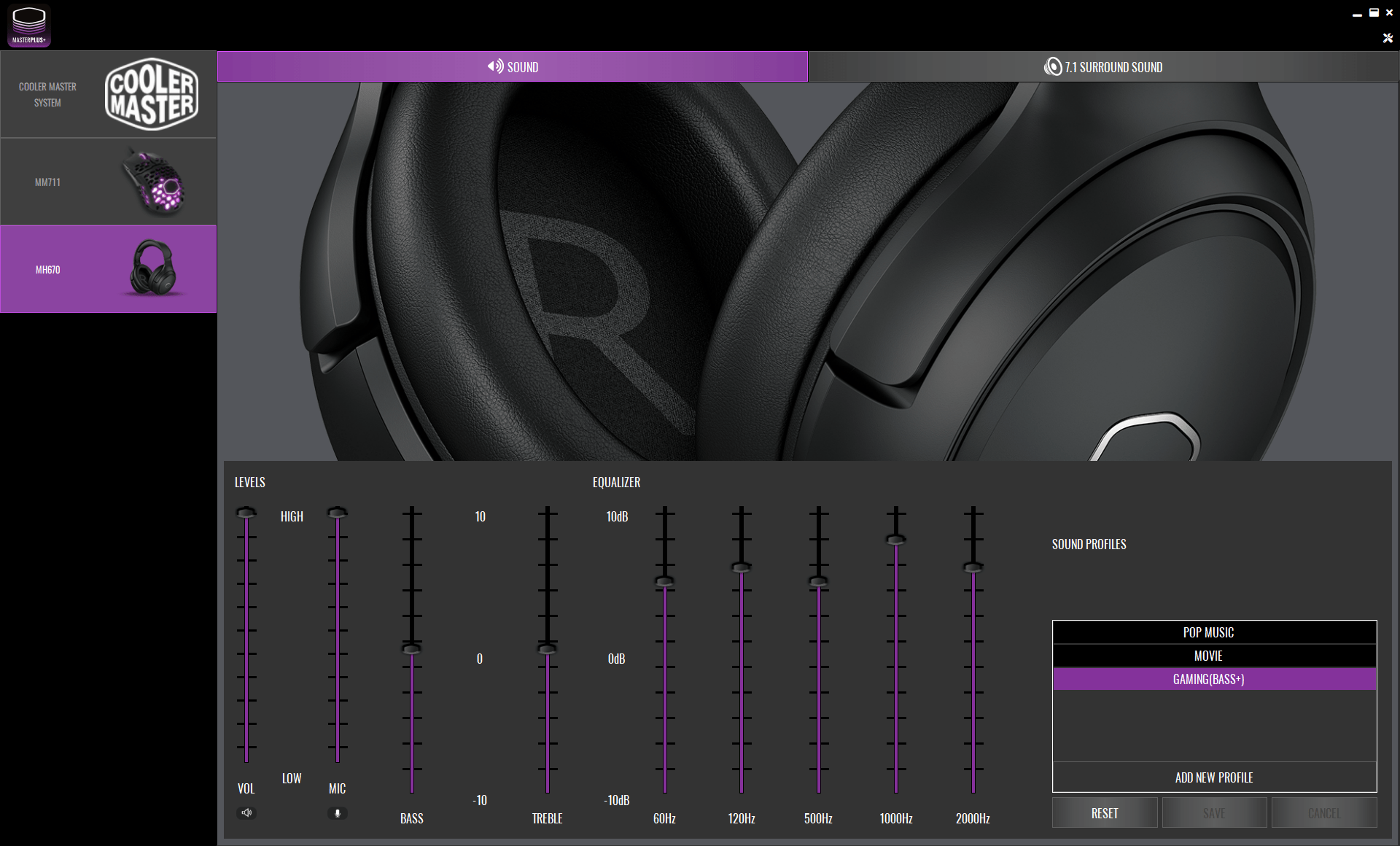Click the Reset button

(1105, 813)
